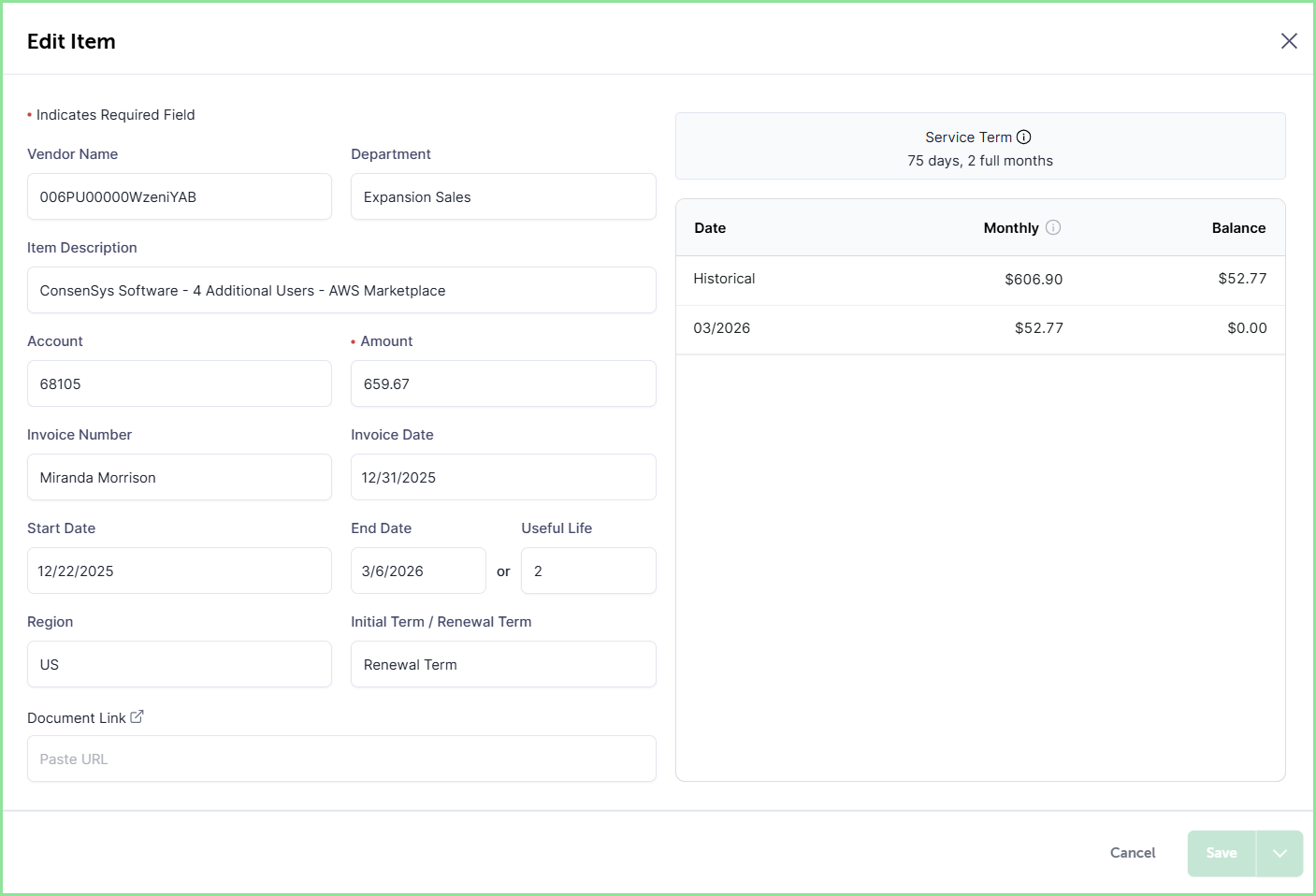The image size is (1316, 896).
Task: Click the Initial Term / Renewal Term label
Action: click(x=441, y=622)
